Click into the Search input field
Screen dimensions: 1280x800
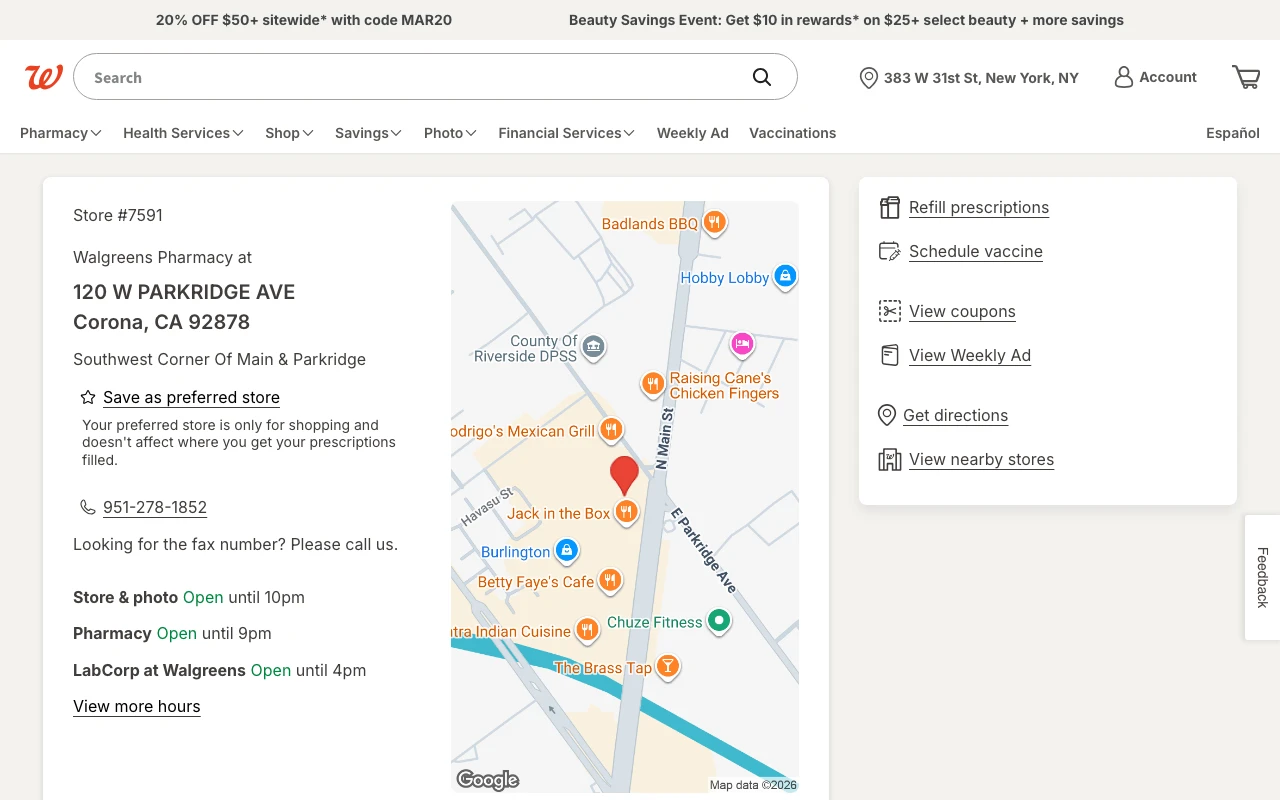point(410,77)
